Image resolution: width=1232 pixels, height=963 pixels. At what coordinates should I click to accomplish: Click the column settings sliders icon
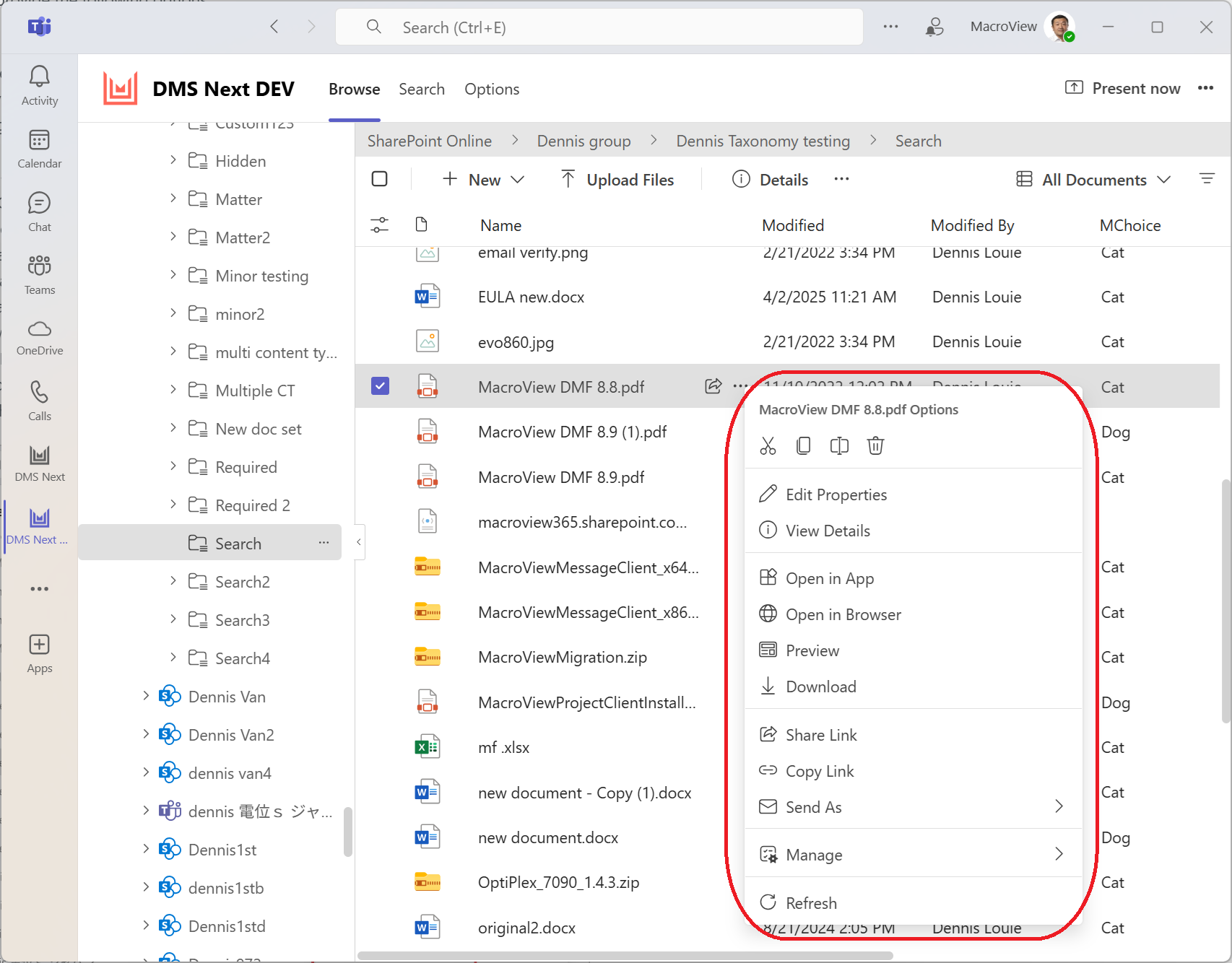pyautogui.click(x=379, y=225)
